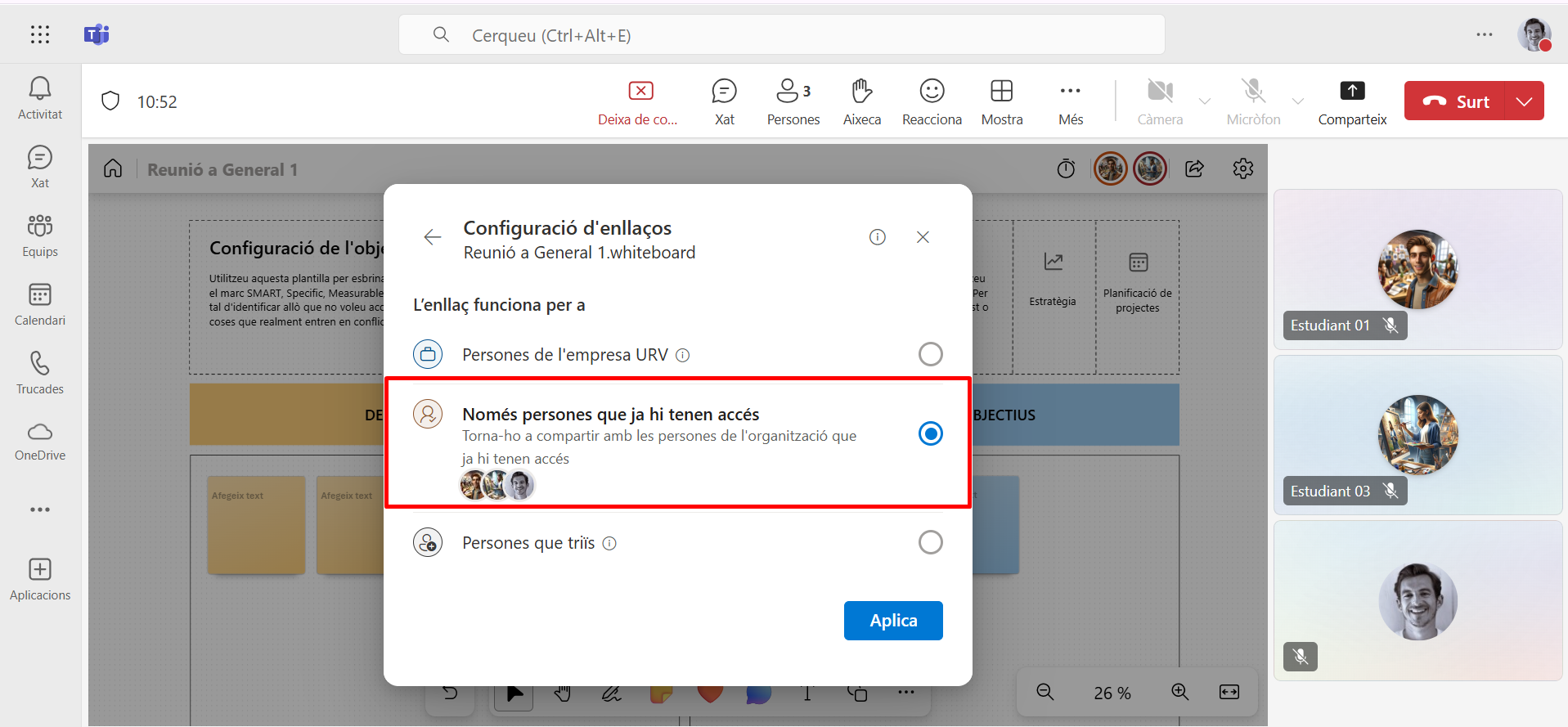The image size is (1568, 727).
Task: Select Persones de l'empresa URV option
Action: tap(930, 354)
